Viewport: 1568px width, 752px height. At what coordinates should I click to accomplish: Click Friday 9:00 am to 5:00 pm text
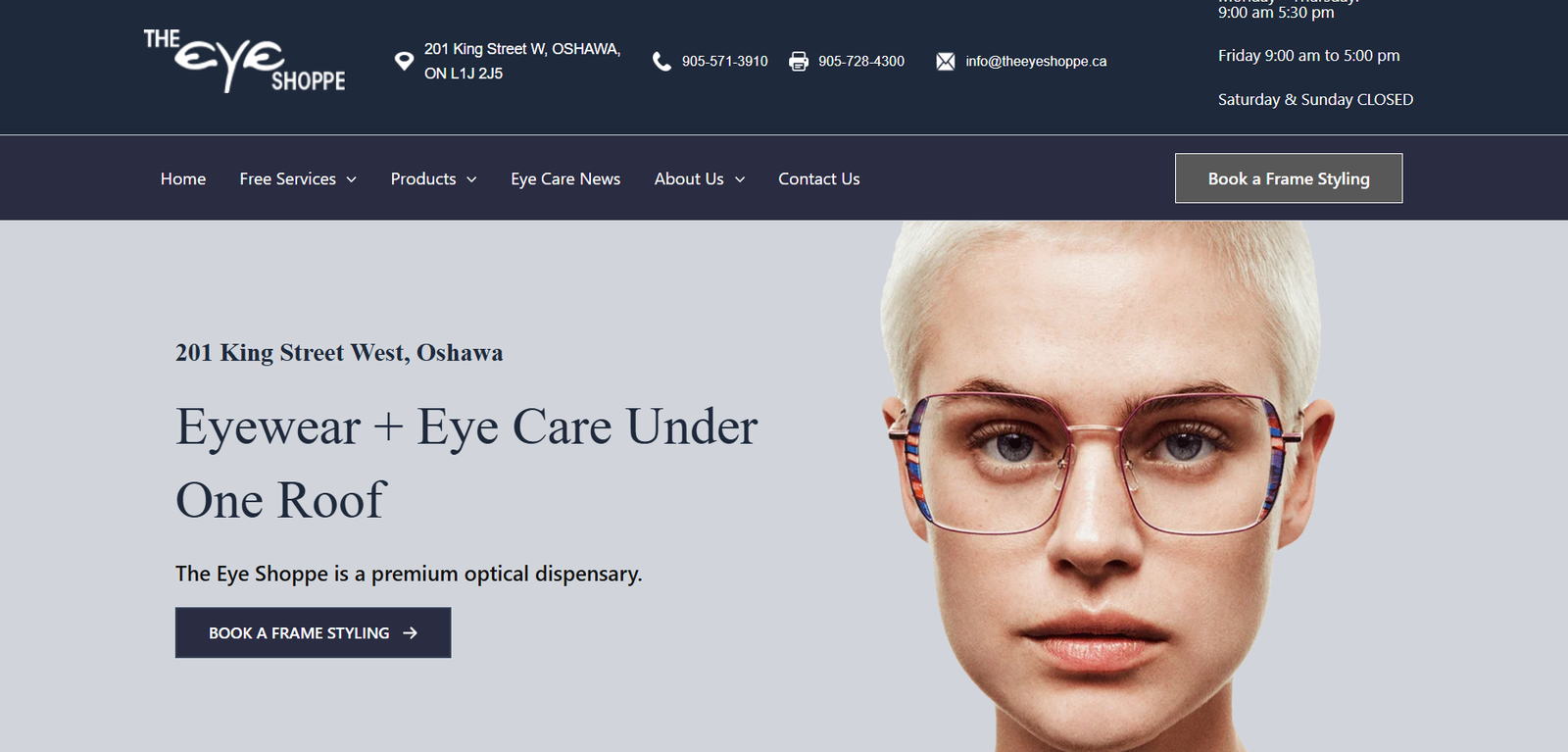pyautogui.click(x=1308, y=56)
